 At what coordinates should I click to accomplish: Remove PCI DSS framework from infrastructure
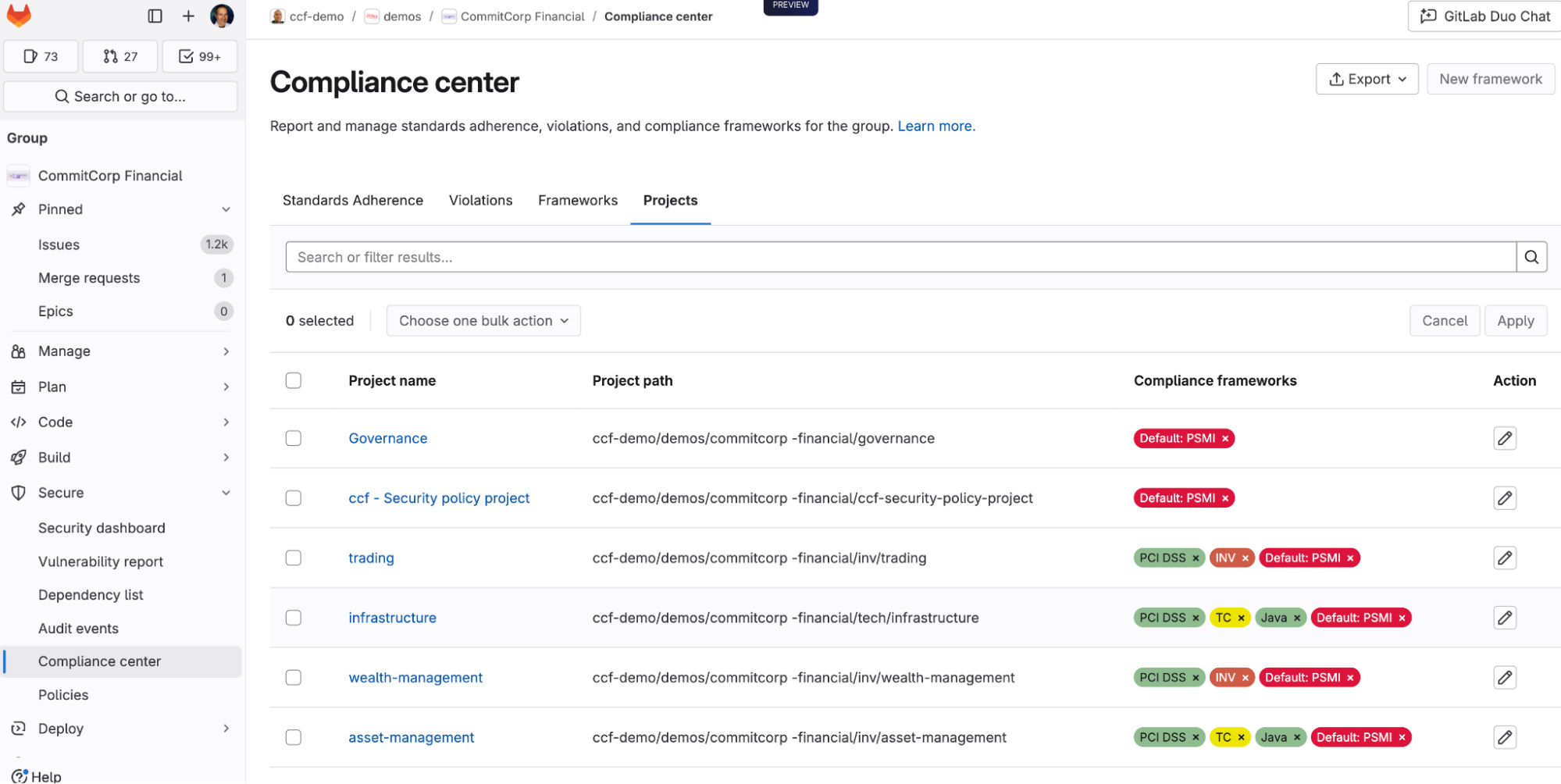click(x=1195, y=618)
